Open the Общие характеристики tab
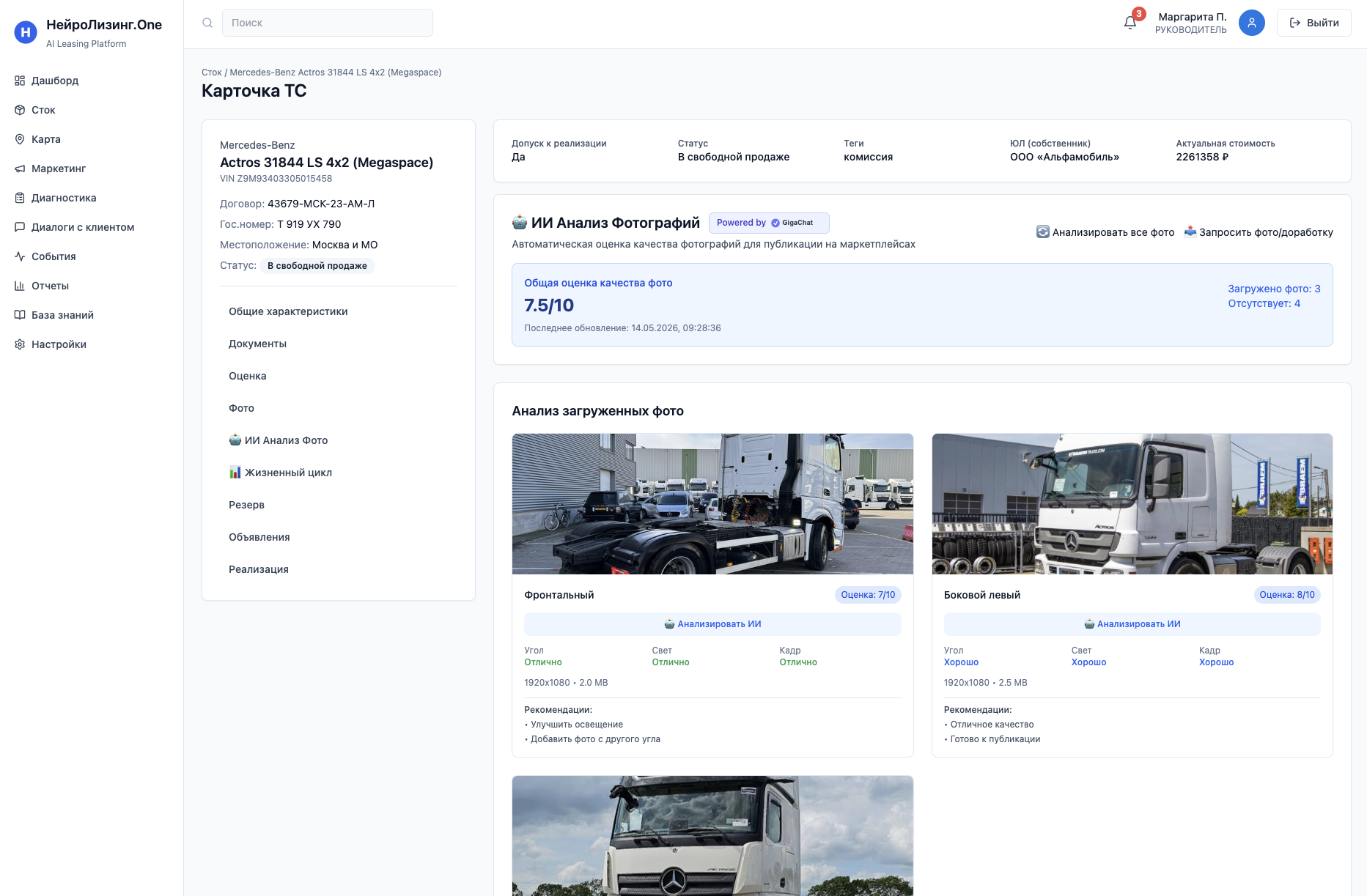 (288, 311)
